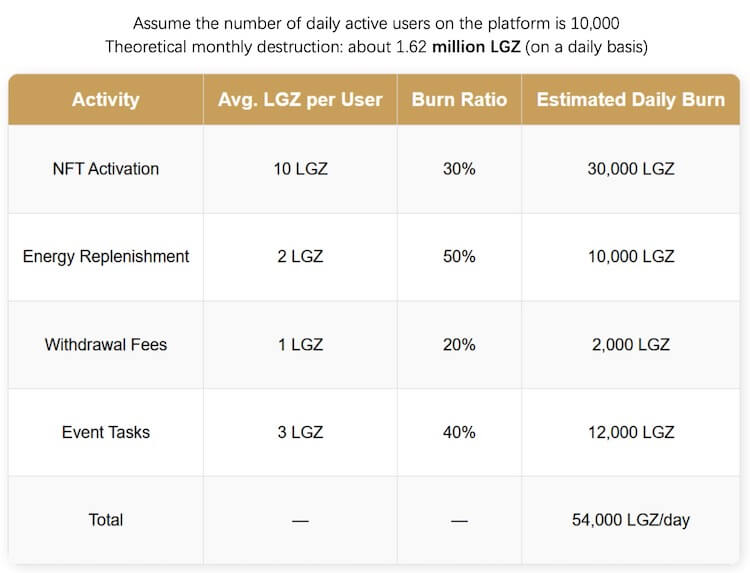This screenshot has width=750, height=573.
Task: Click the Total row label
Action: click(x=105, y=520)
